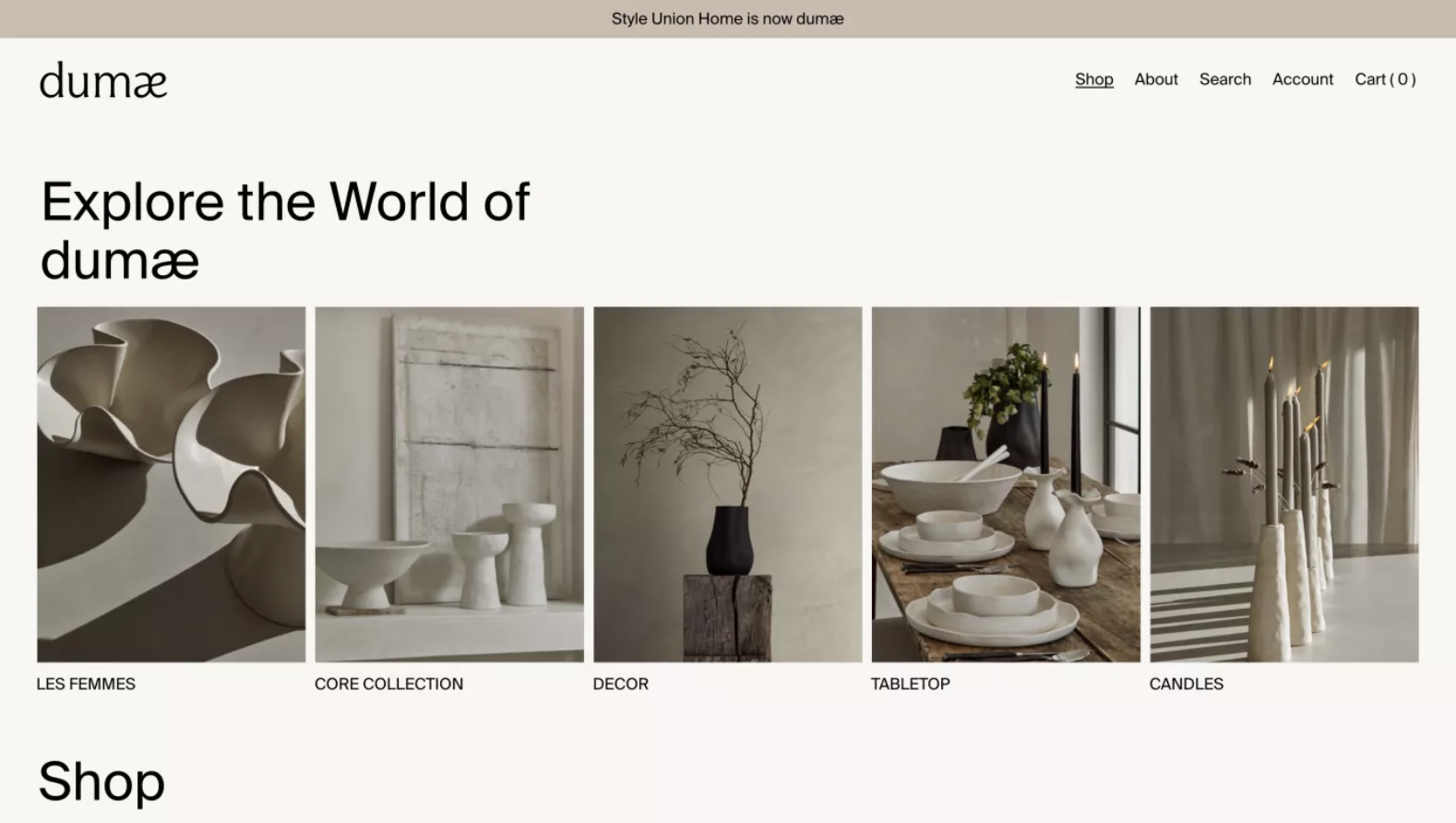Go to the TABLETOP category link
This screenshot has width=1456, height=823.
pyautogui.click(x=910, y=684)
